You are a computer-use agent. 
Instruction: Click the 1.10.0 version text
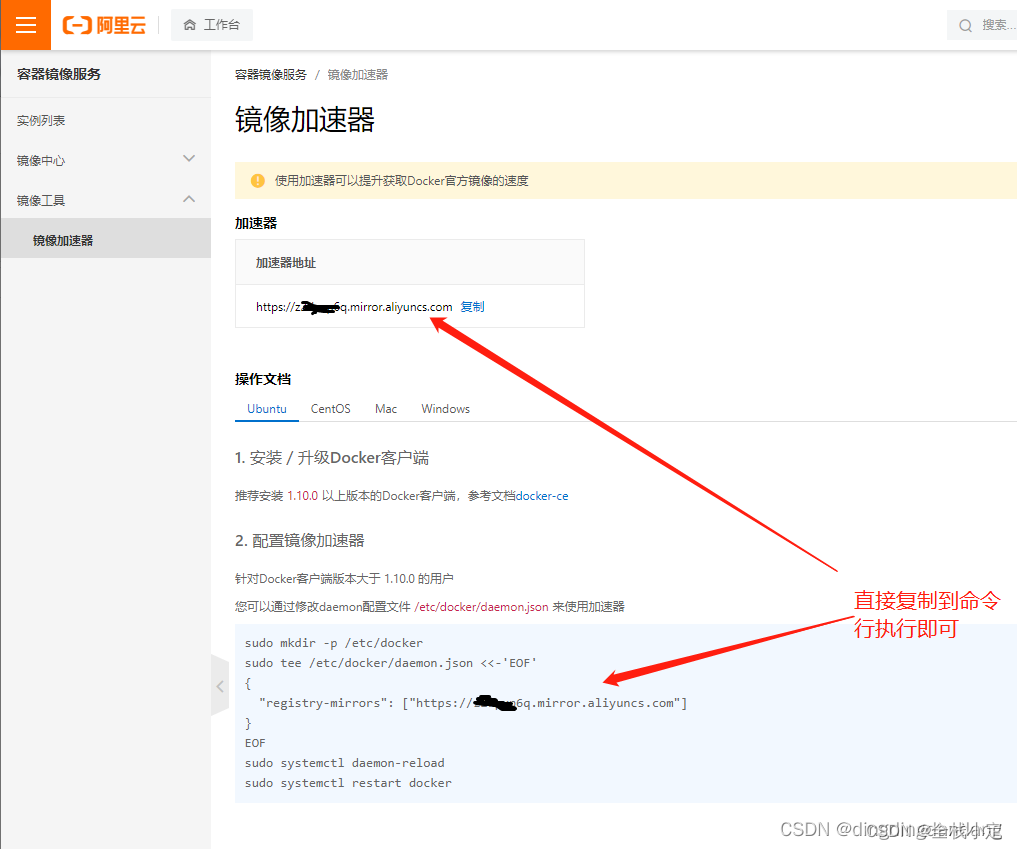point(302,496)
